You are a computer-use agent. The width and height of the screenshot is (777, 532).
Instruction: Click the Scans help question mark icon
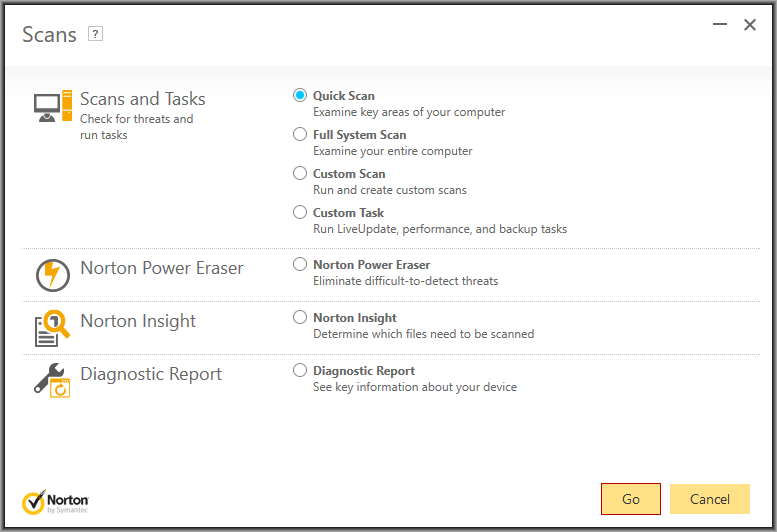(x=95, y=34)
